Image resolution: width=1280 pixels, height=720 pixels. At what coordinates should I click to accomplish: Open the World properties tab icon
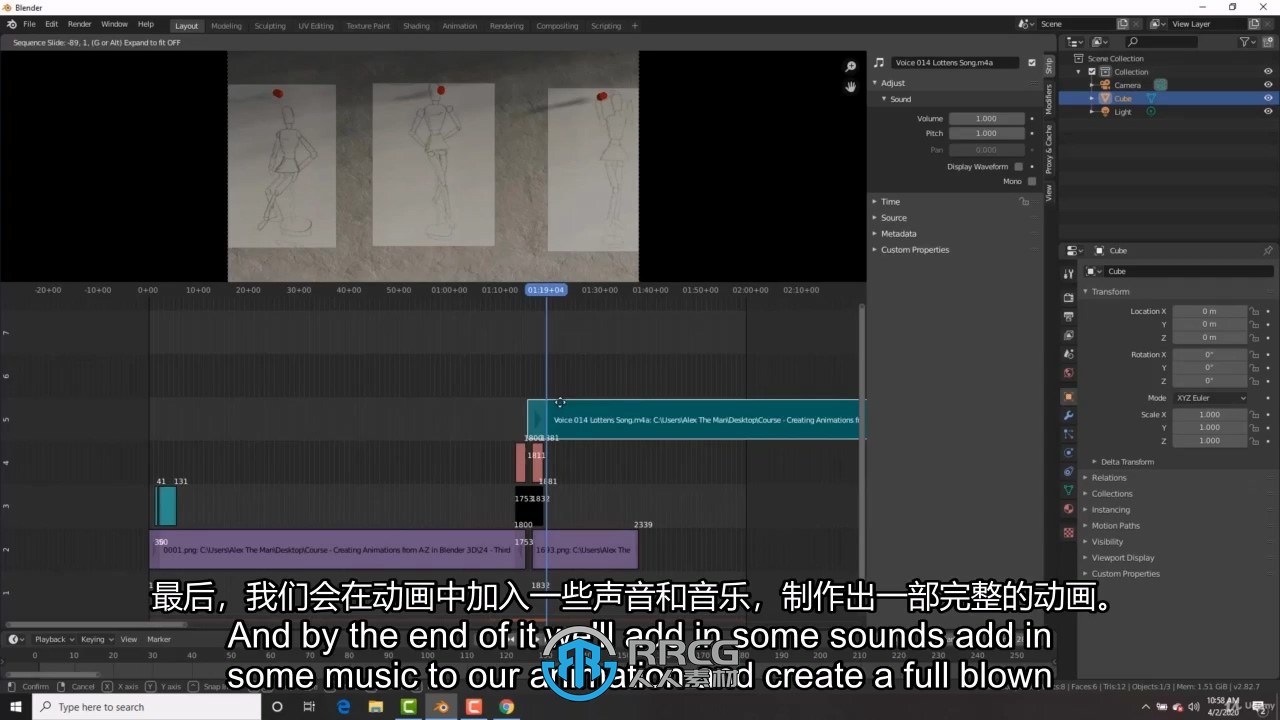point(1068,373)
